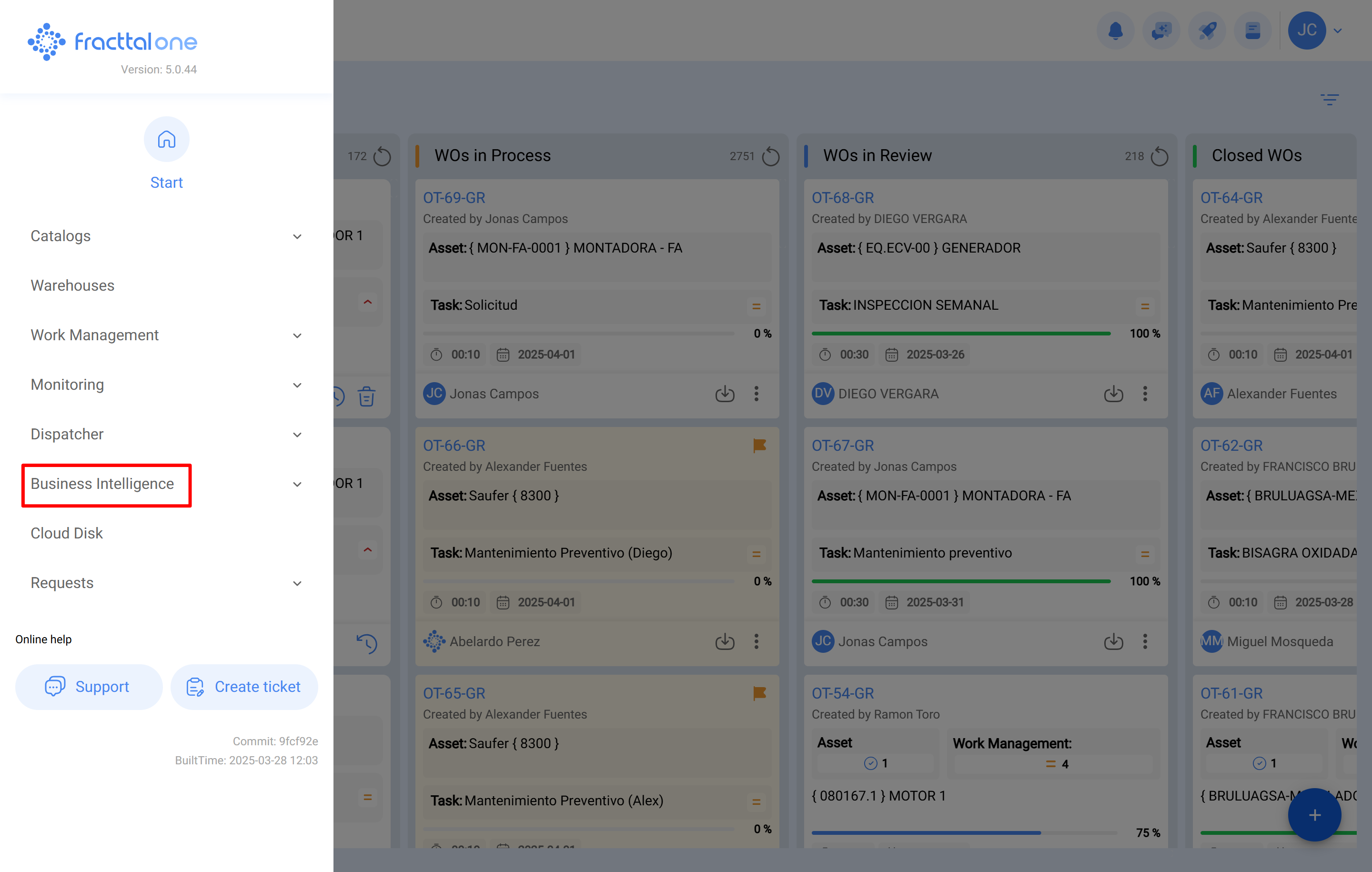The width and height of the screenshot is (1372, 872).
Task: Click the flag icon on OT-65-GR
Action: coord(759,693)
